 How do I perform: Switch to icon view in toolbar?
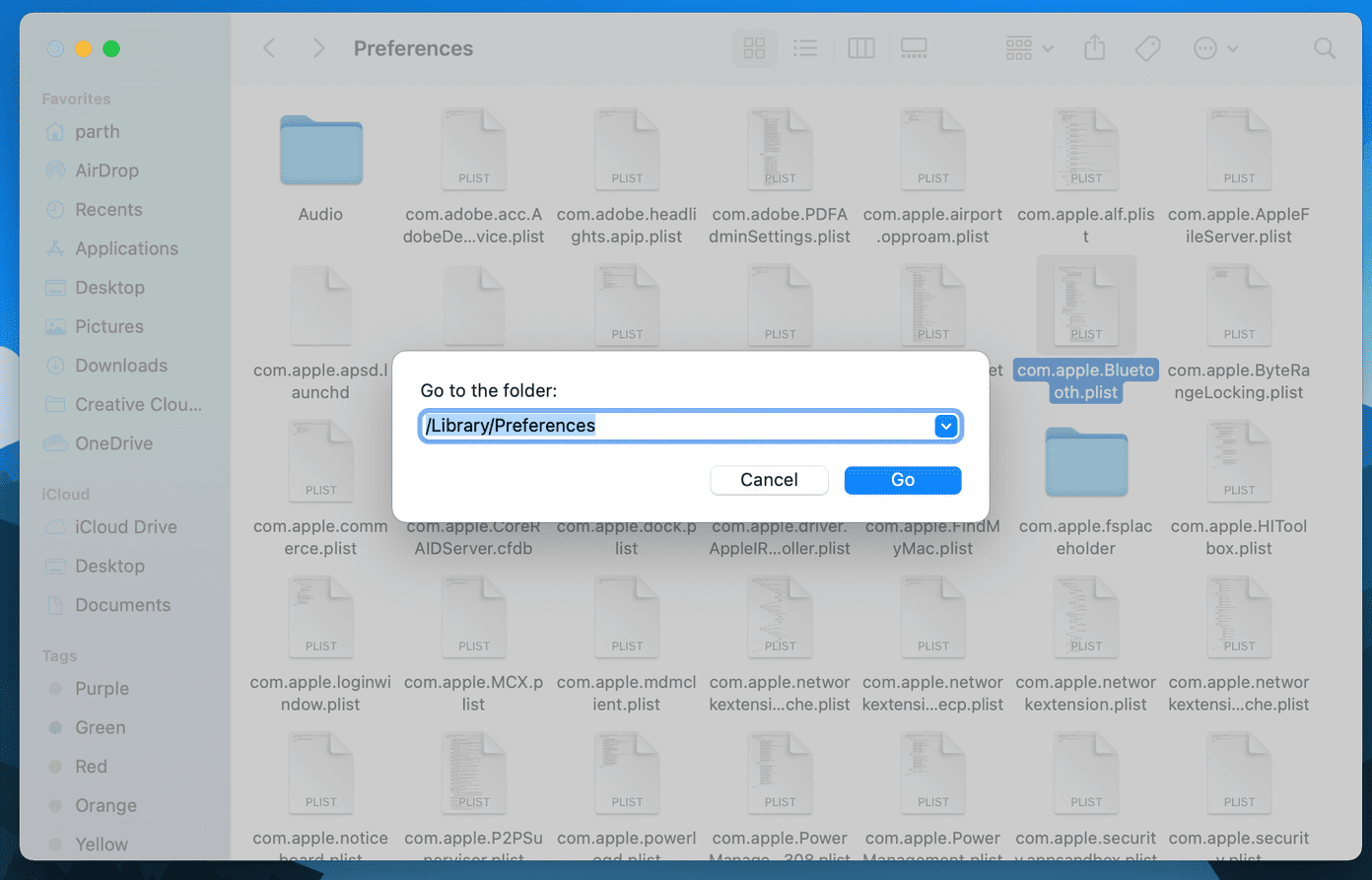point(754,48)
